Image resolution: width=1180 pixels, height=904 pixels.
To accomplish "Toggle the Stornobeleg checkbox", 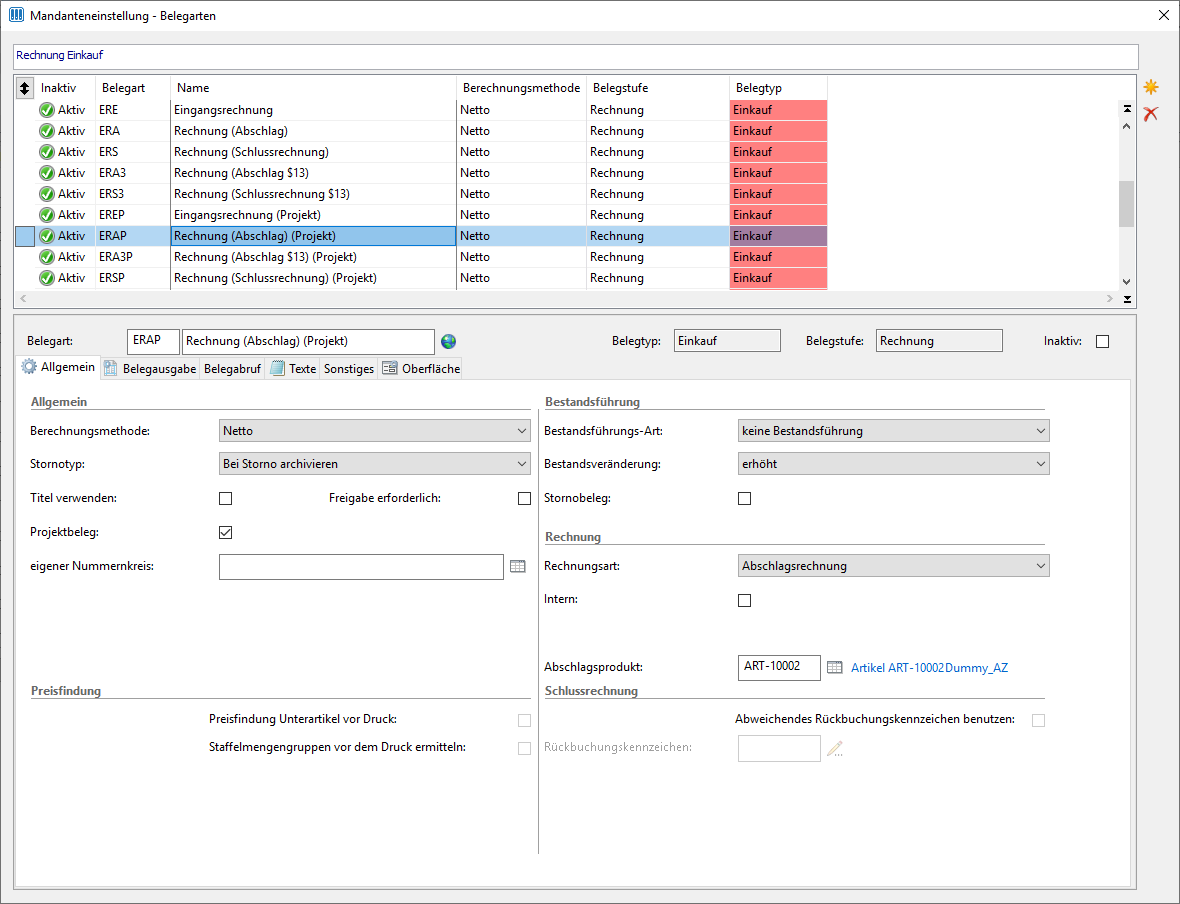I will pyautogui.click(x=744, y=498).
